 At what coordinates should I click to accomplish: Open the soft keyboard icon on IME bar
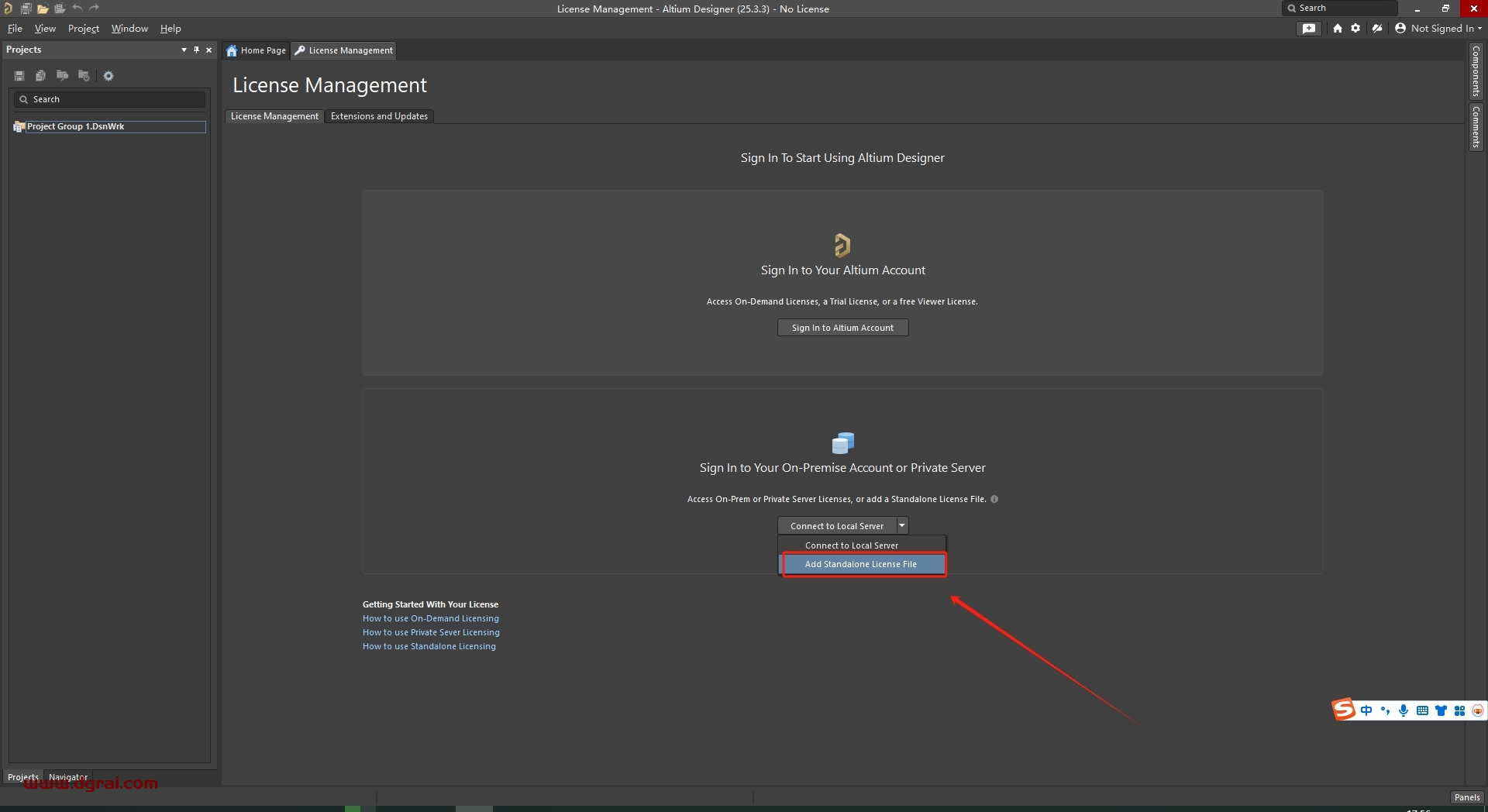1422,710
